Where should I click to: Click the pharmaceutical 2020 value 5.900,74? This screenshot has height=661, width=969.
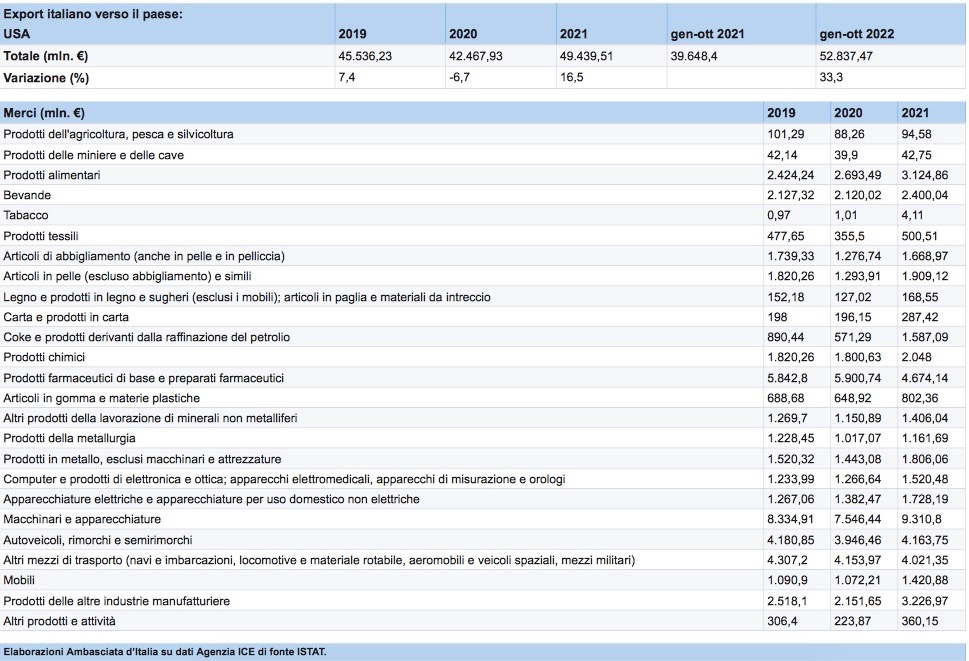coord(858,378)
